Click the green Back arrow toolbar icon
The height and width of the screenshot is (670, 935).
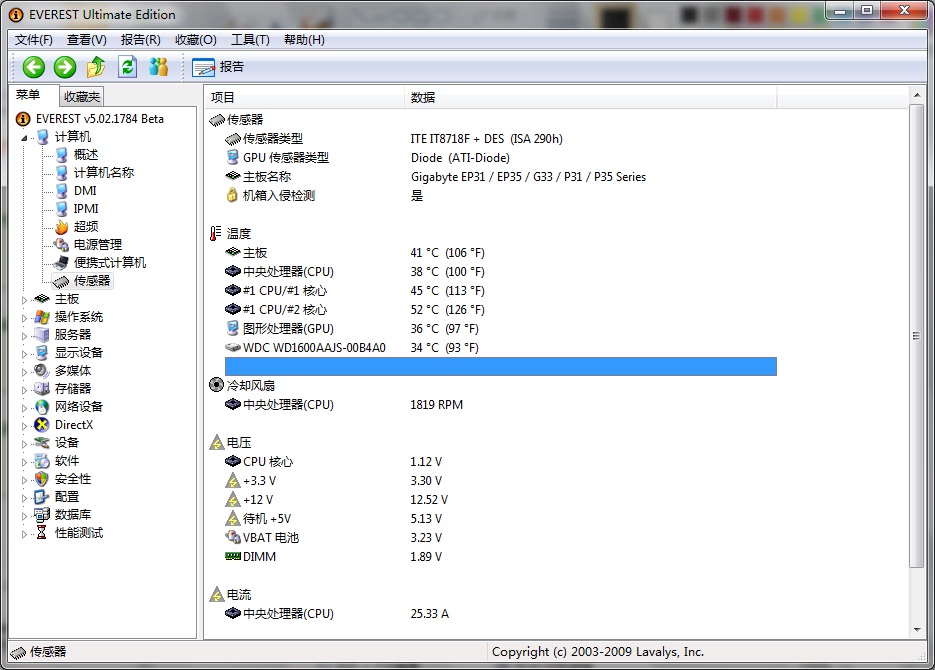point(33,67)
